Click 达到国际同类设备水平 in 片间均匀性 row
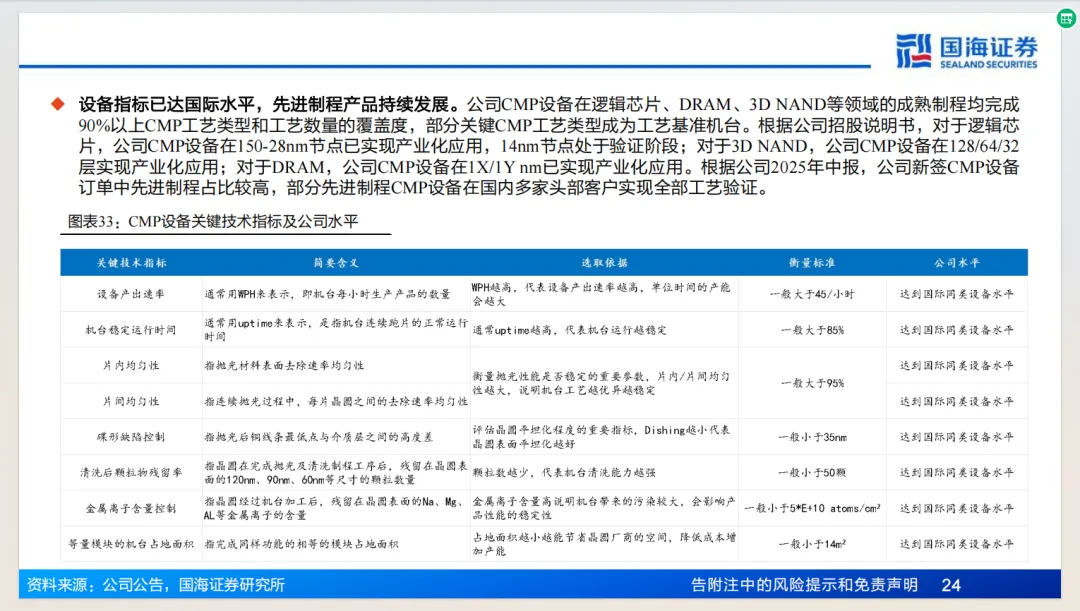This screenshot has height=611, width=1080. click(x=957, y=401)
